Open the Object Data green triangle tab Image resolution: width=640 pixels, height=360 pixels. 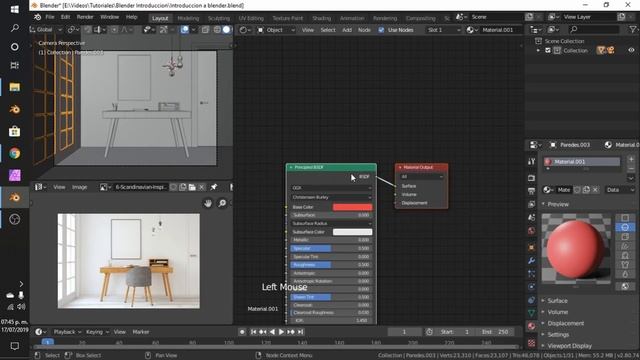tap(531, 313)
